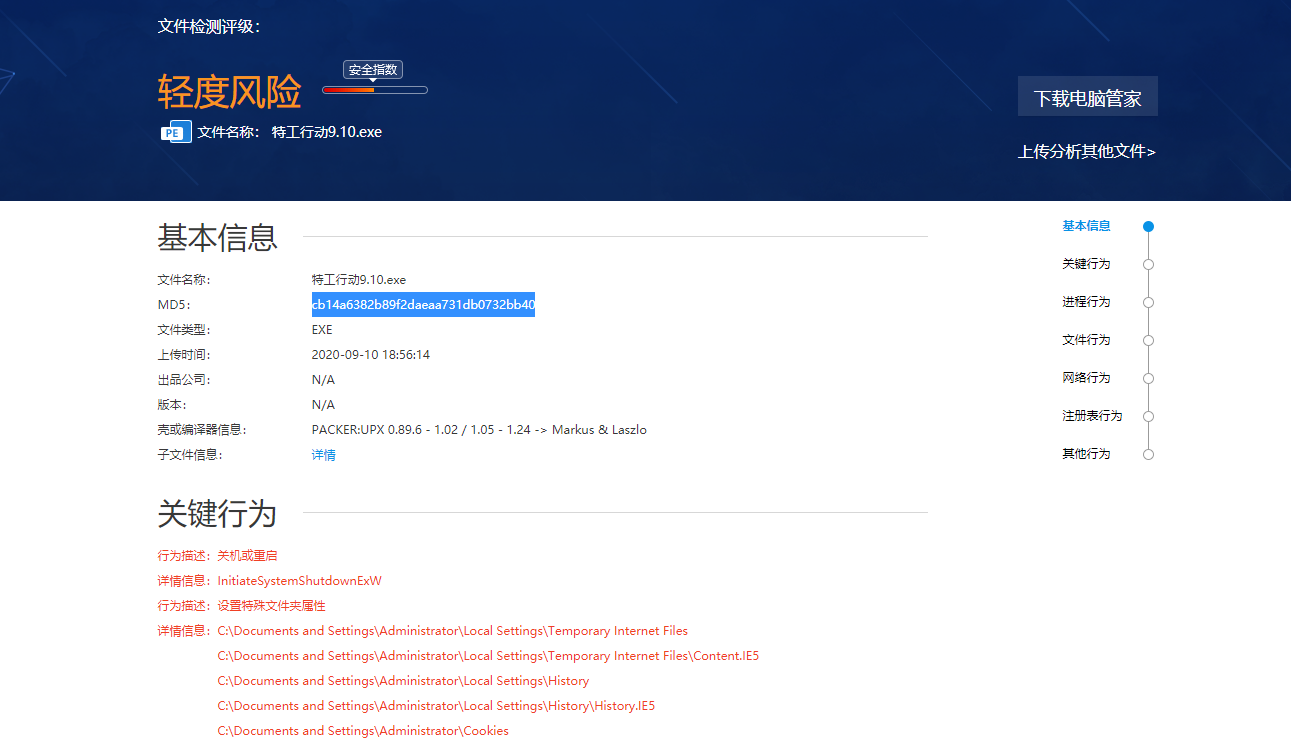Viewport: 1291px width, 747px height.
Task: Click the hollow dot beside 注册表行为
Action: pyautogui.click(x=1148, y=416)
